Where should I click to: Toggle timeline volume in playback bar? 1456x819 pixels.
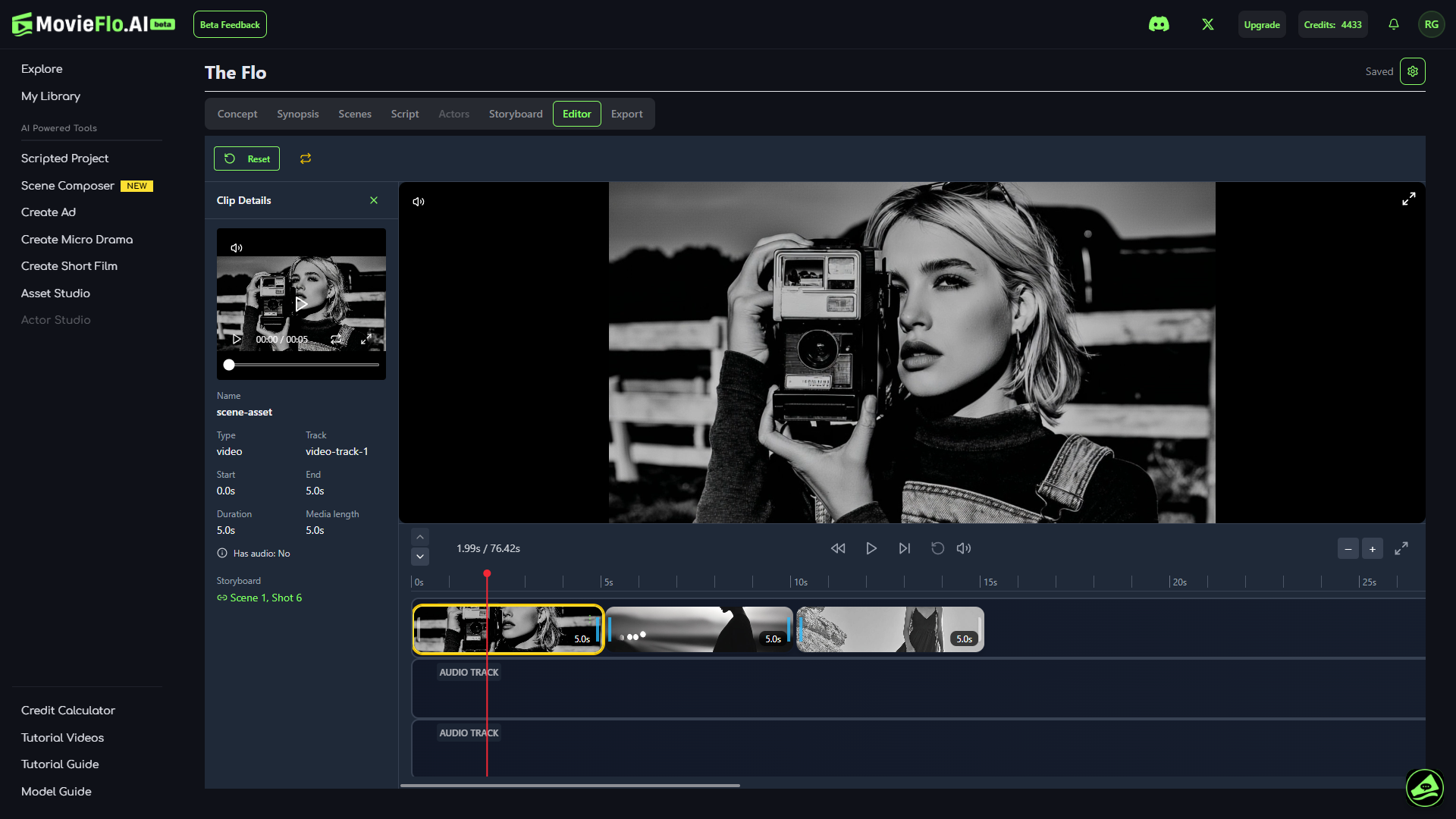click(x=964, y=548)
